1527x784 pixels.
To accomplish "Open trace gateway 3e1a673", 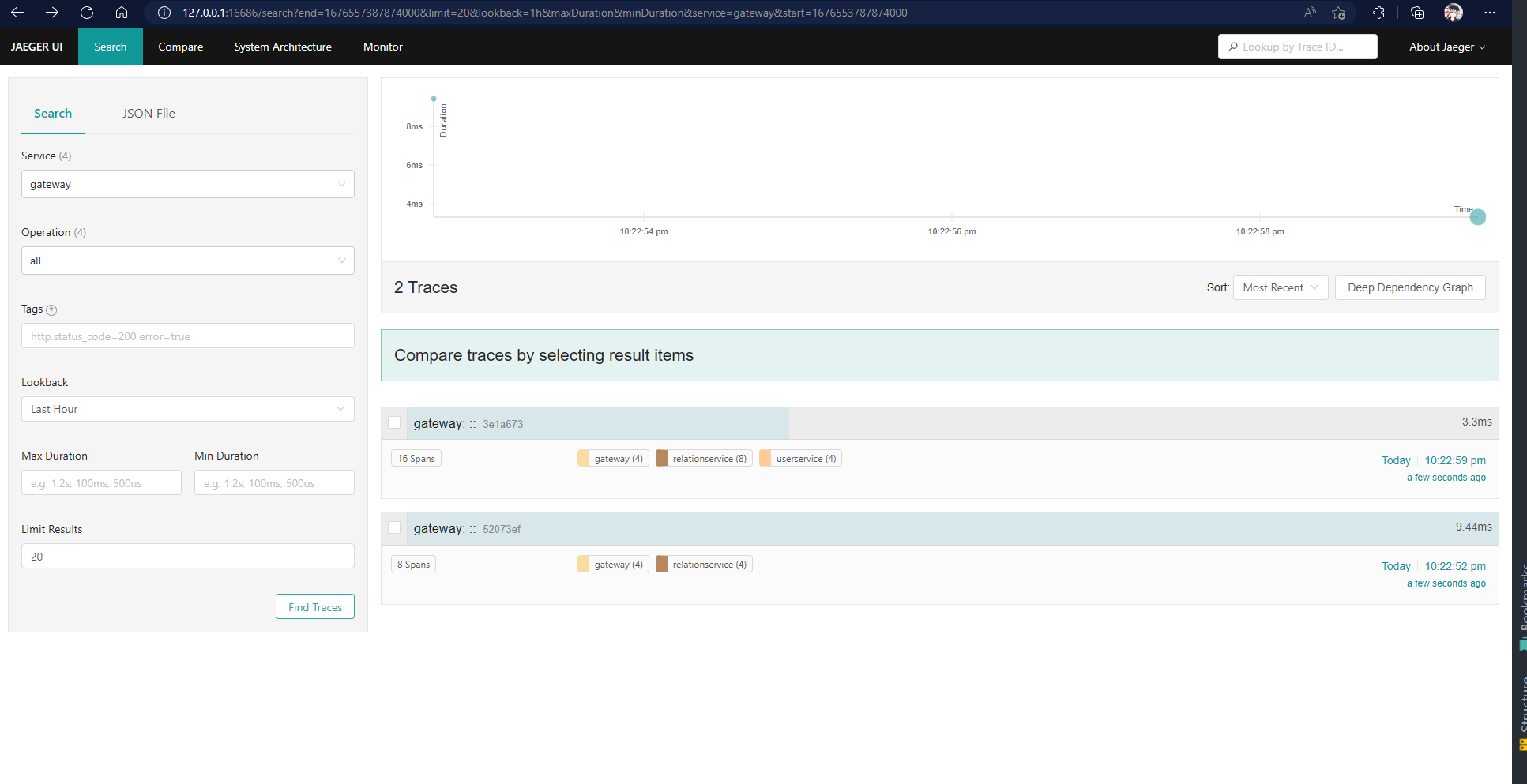I will coord(468,424).
